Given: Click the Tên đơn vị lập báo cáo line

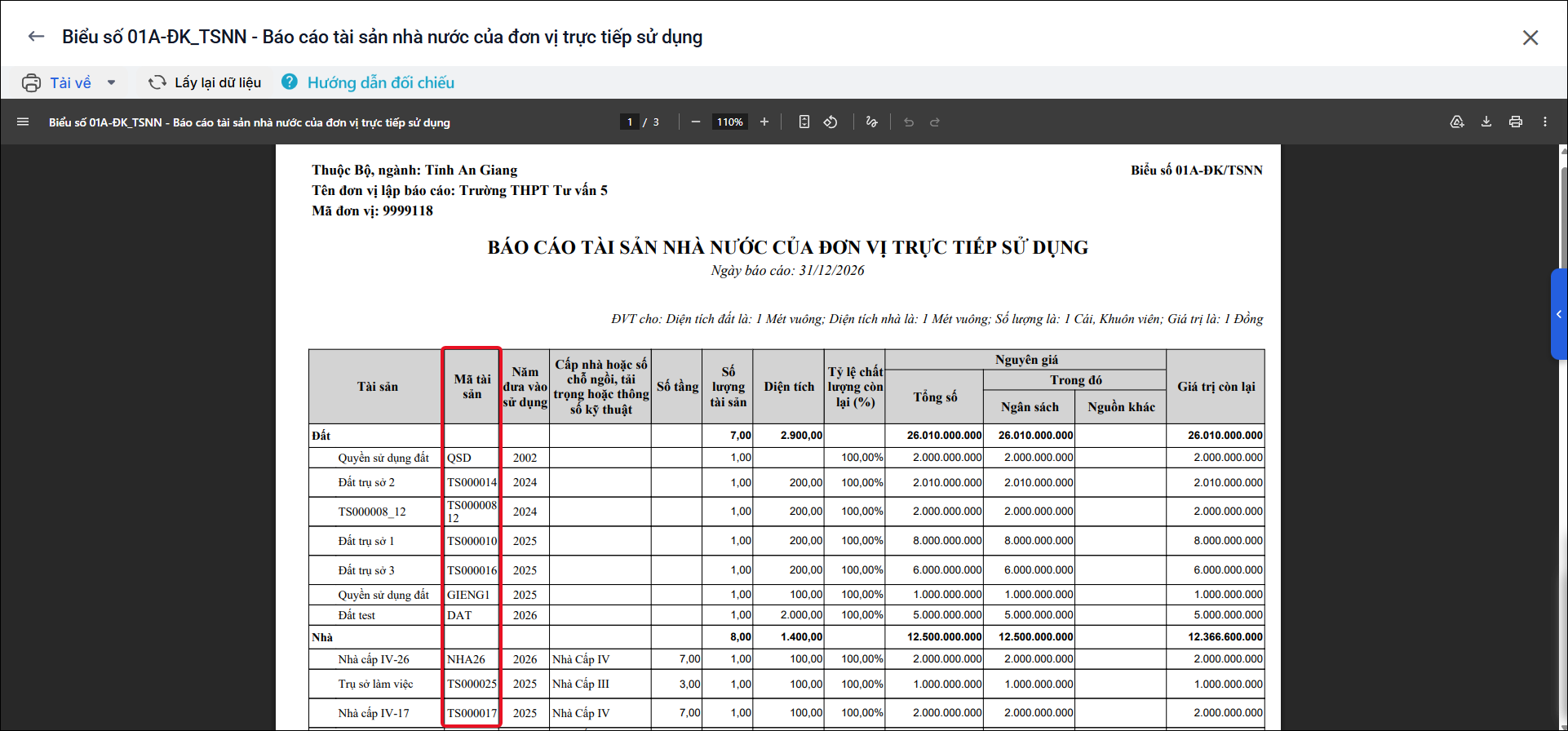Looking at the screenshot, I should (x=459, y=190).
